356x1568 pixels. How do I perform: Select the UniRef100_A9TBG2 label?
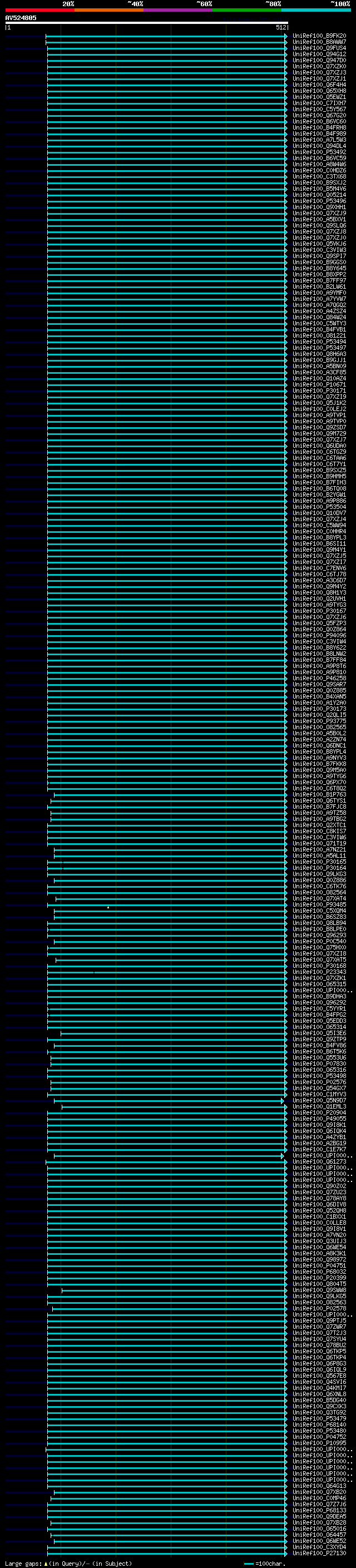pos(319,819)
